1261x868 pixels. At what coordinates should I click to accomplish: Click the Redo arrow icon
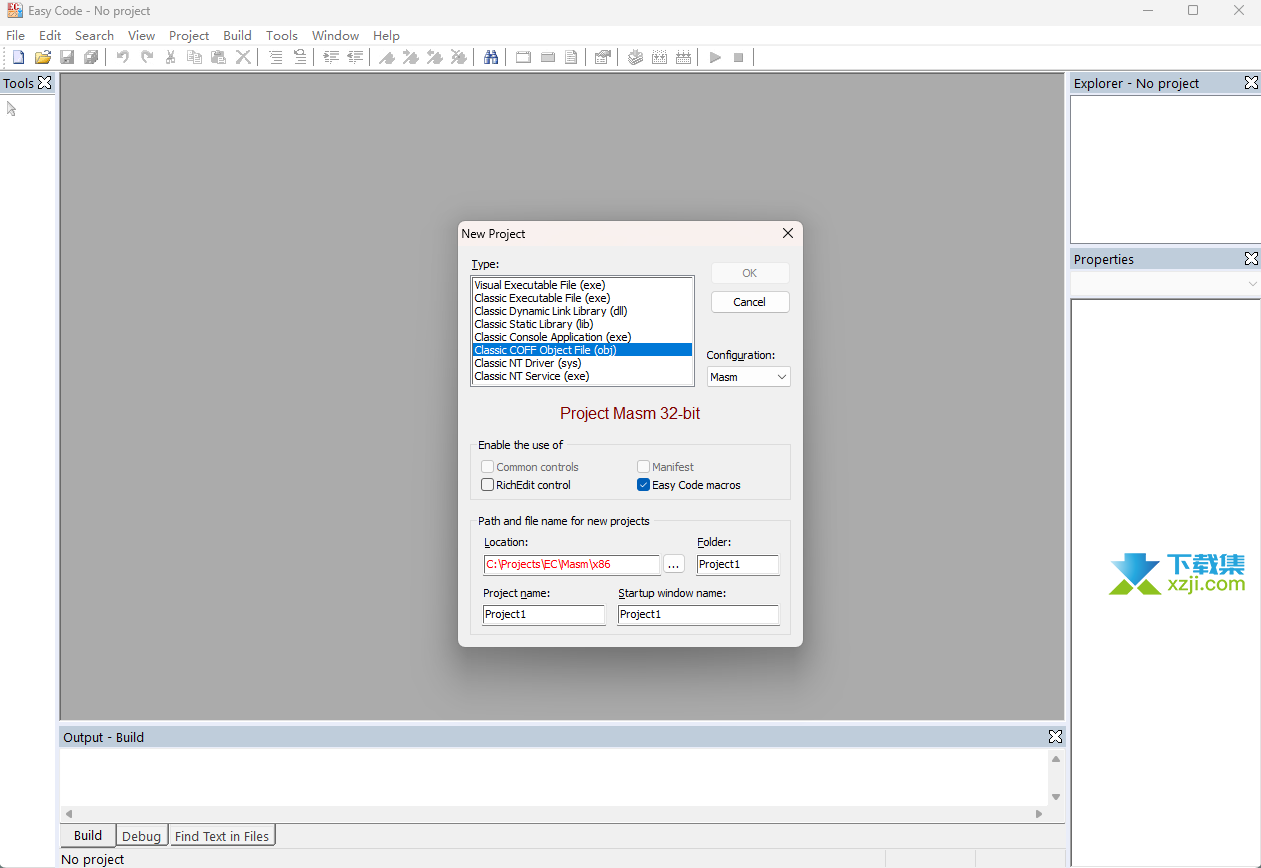tap(147, 57)
